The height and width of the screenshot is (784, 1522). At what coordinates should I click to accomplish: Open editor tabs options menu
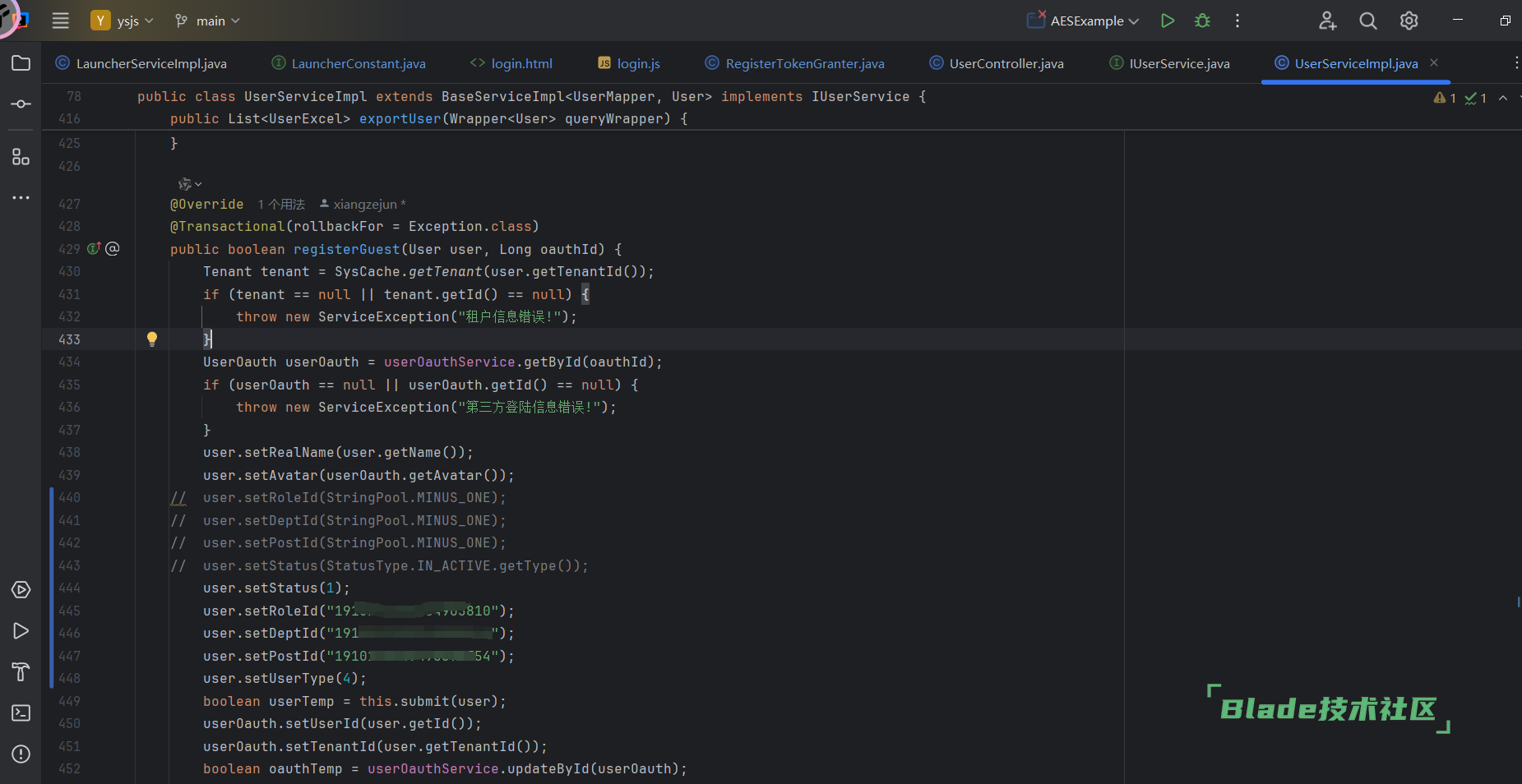pyautogui.click(x=1516, y=62)
